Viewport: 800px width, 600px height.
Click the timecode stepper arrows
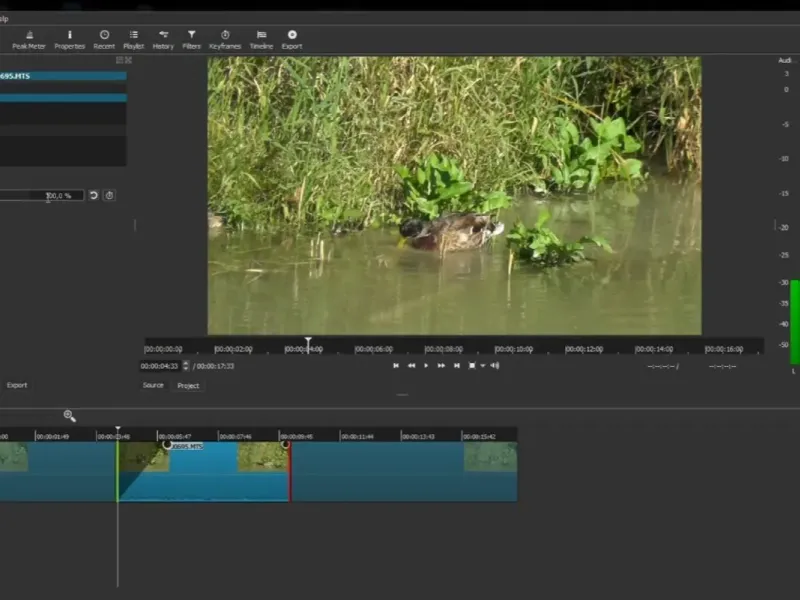pyautogui.click(x=185, y=366)
